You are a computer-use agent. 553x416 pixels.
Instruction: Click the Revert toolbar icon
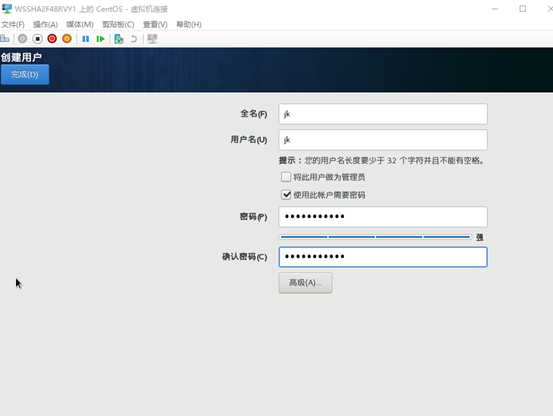click(x=134, y=39)
